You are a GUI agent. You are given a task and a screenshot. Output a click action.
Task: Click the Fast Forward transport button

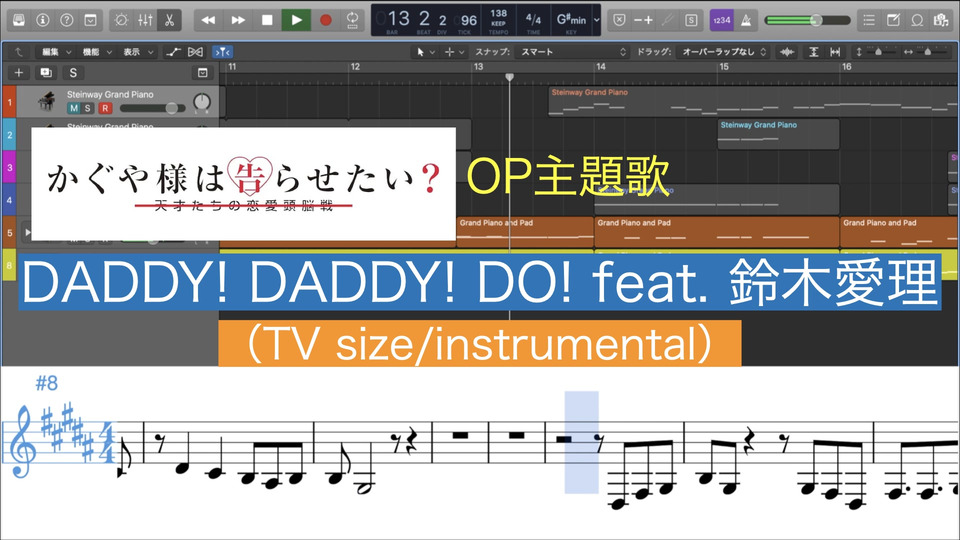click(x=238, y=20)
